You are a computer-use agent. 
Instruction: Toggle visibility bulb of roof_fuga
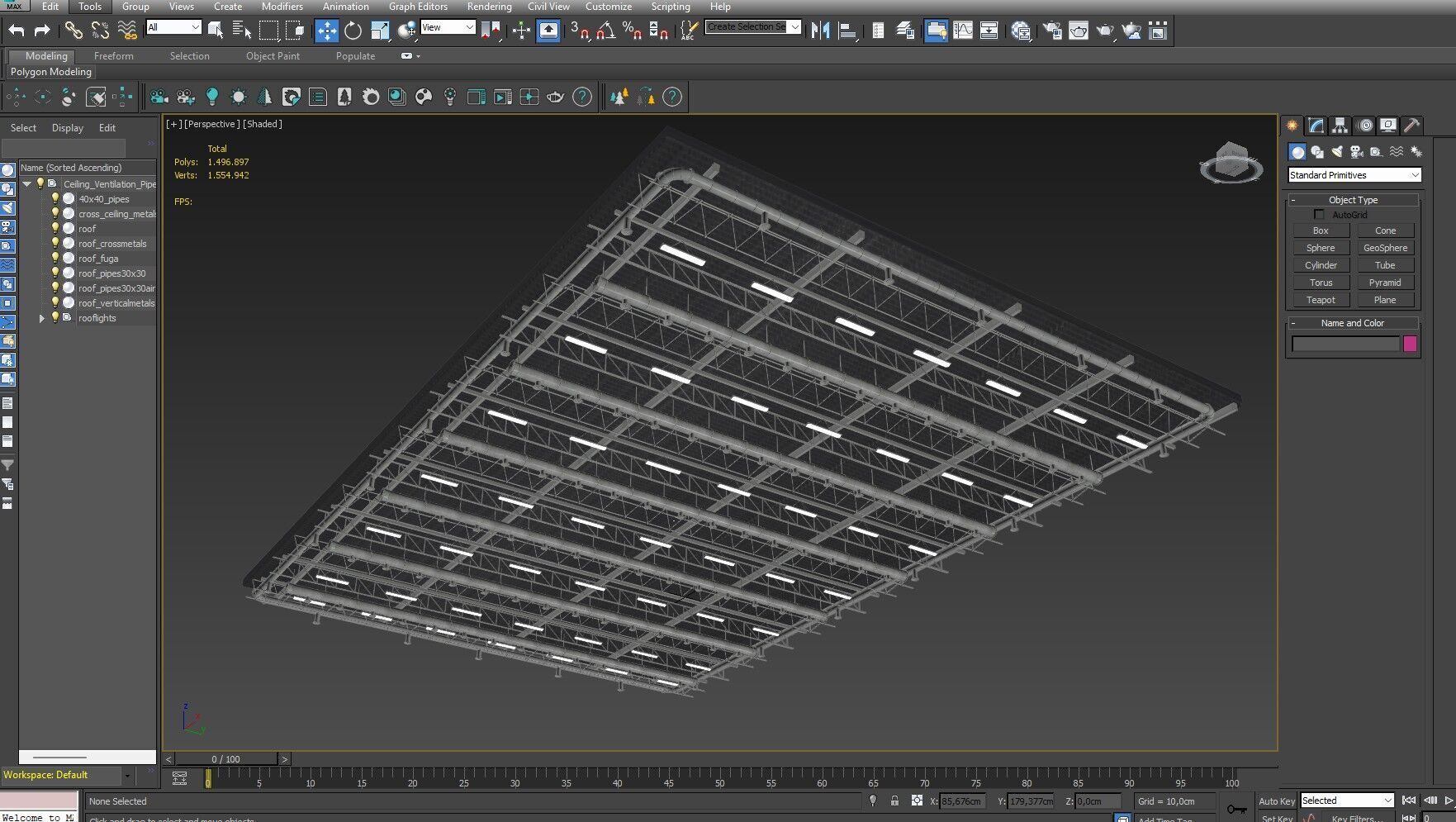click(x=55, y=259)
